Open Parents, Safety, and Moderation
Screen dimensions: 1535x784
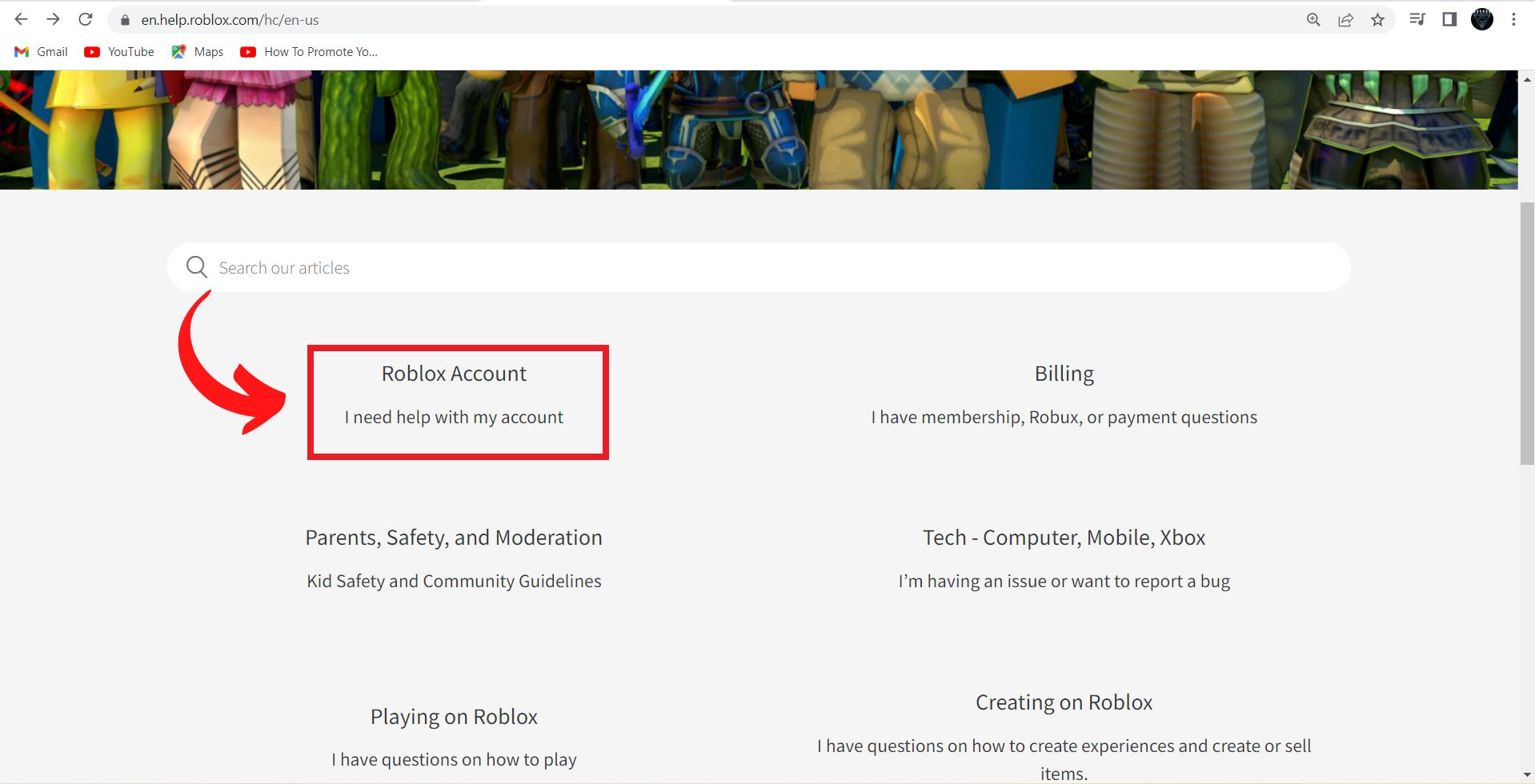pos(454,538)
